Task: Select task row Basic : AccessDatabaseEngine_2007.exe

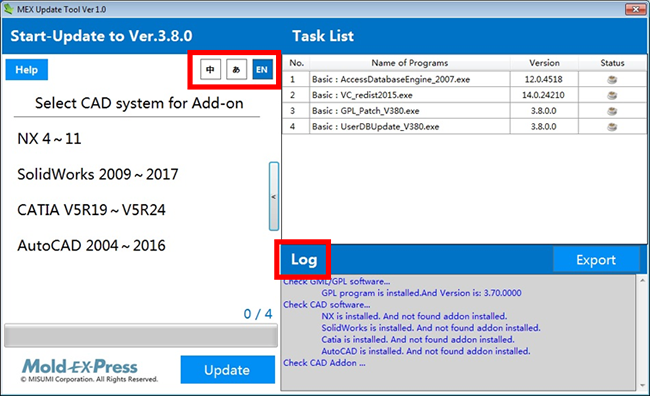Action: (464, 79)
